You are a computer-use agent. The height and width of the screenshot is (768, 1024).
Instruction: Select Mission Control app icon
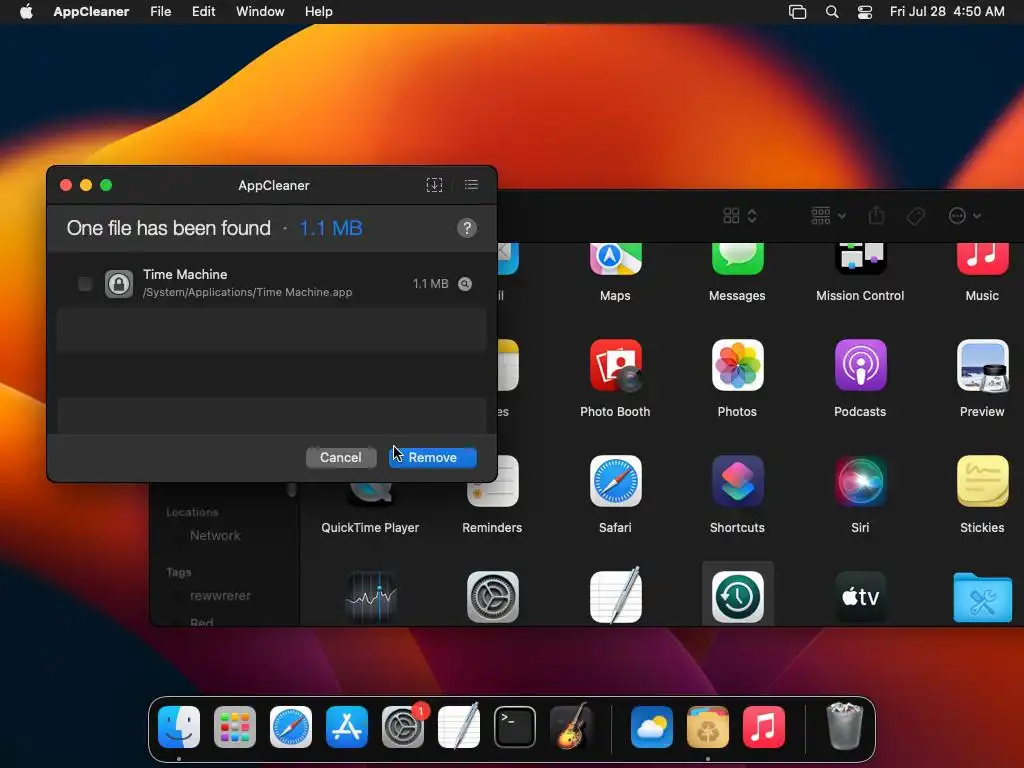pos(860,258)
